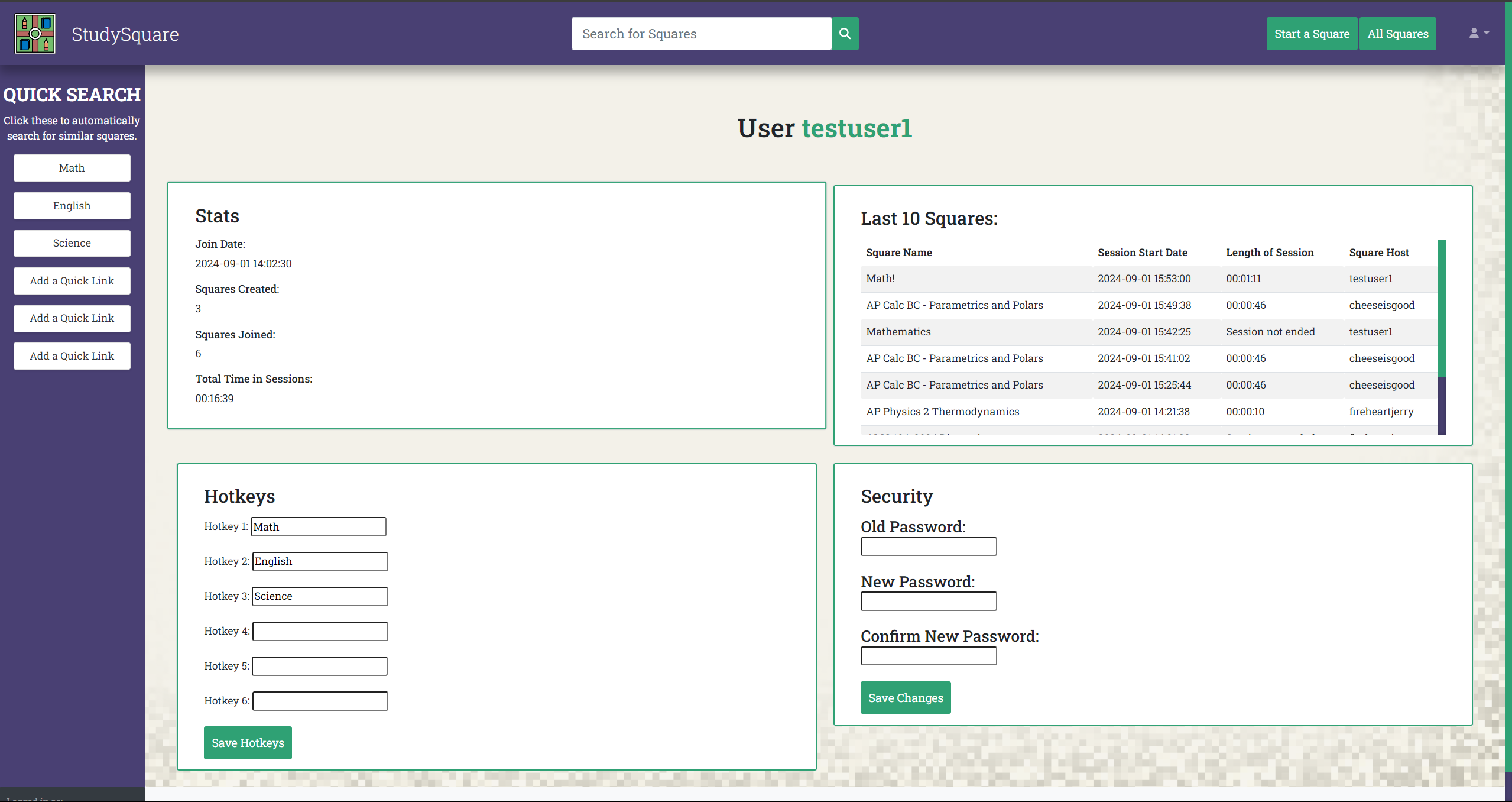The width and height of the screenshot is (1512, 802).
Task: Click the magnifying glass search button
Action: [x=845, y=34]
